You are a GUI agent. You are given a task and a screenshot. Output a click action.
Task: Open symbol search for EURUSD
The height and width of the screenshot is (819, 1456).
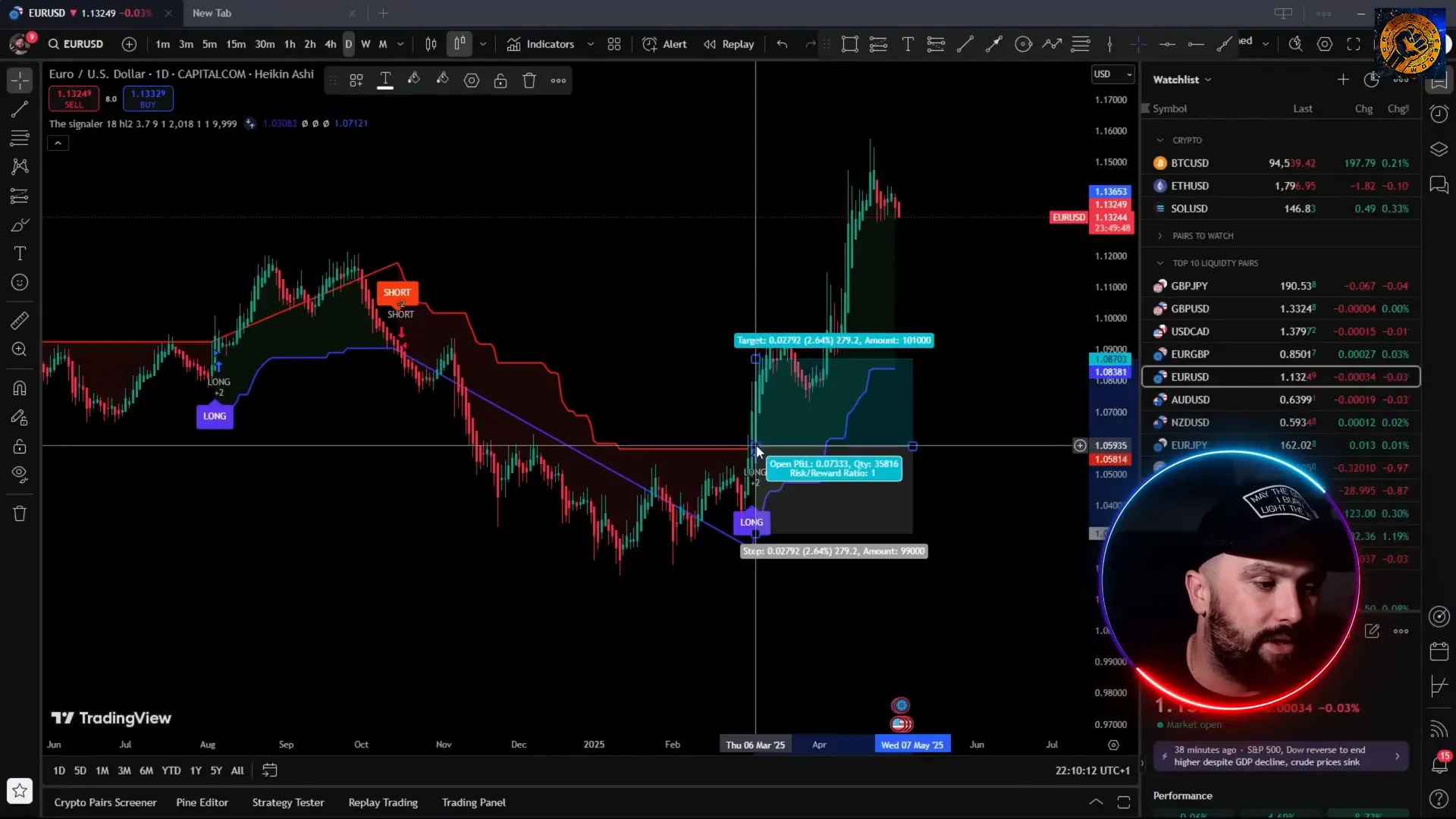76,44
